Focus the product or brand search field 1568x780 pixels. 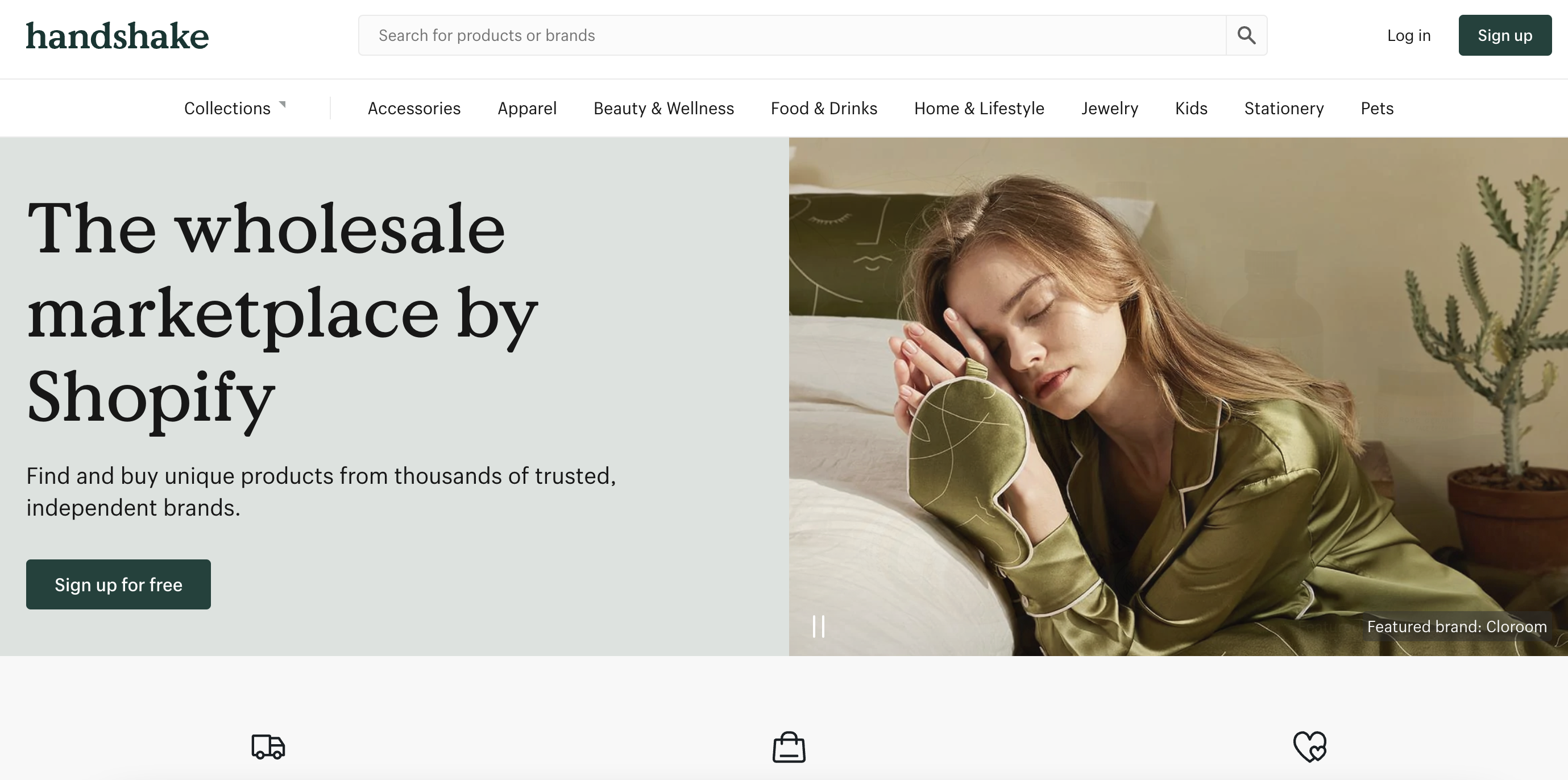[x=792, y=35]
